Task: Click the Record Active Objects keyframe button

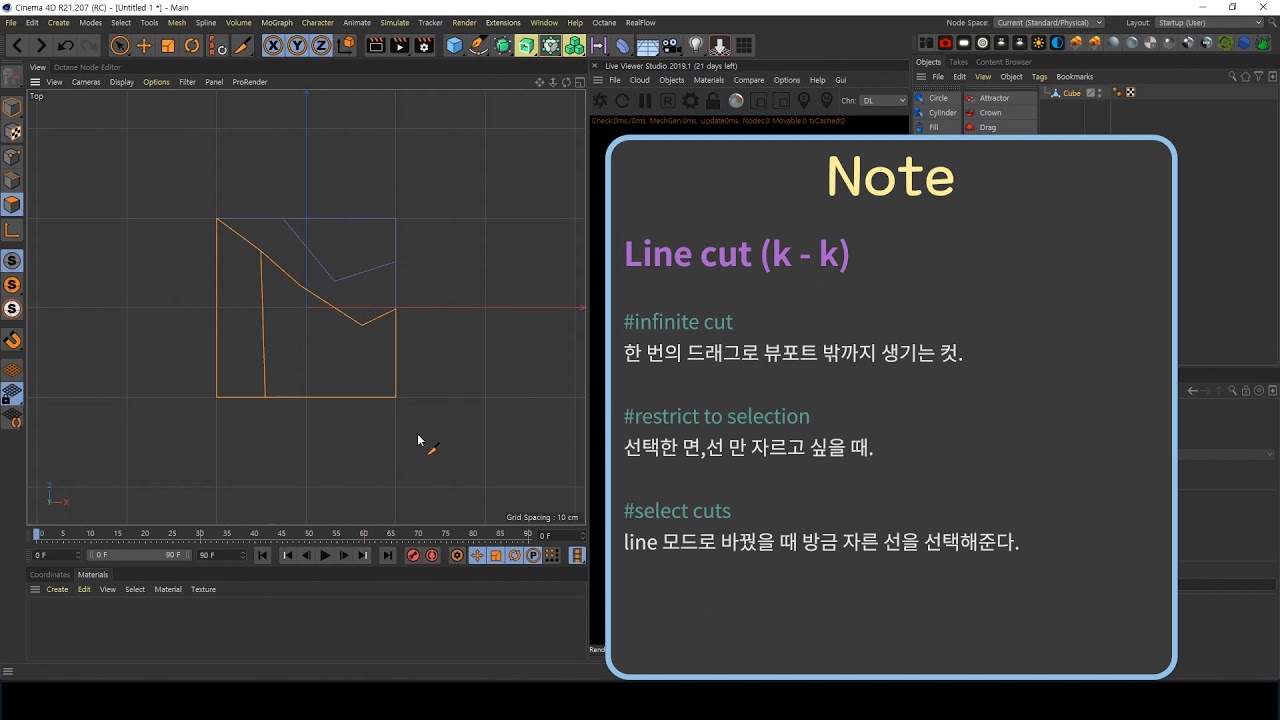Action: coord(413,556)
